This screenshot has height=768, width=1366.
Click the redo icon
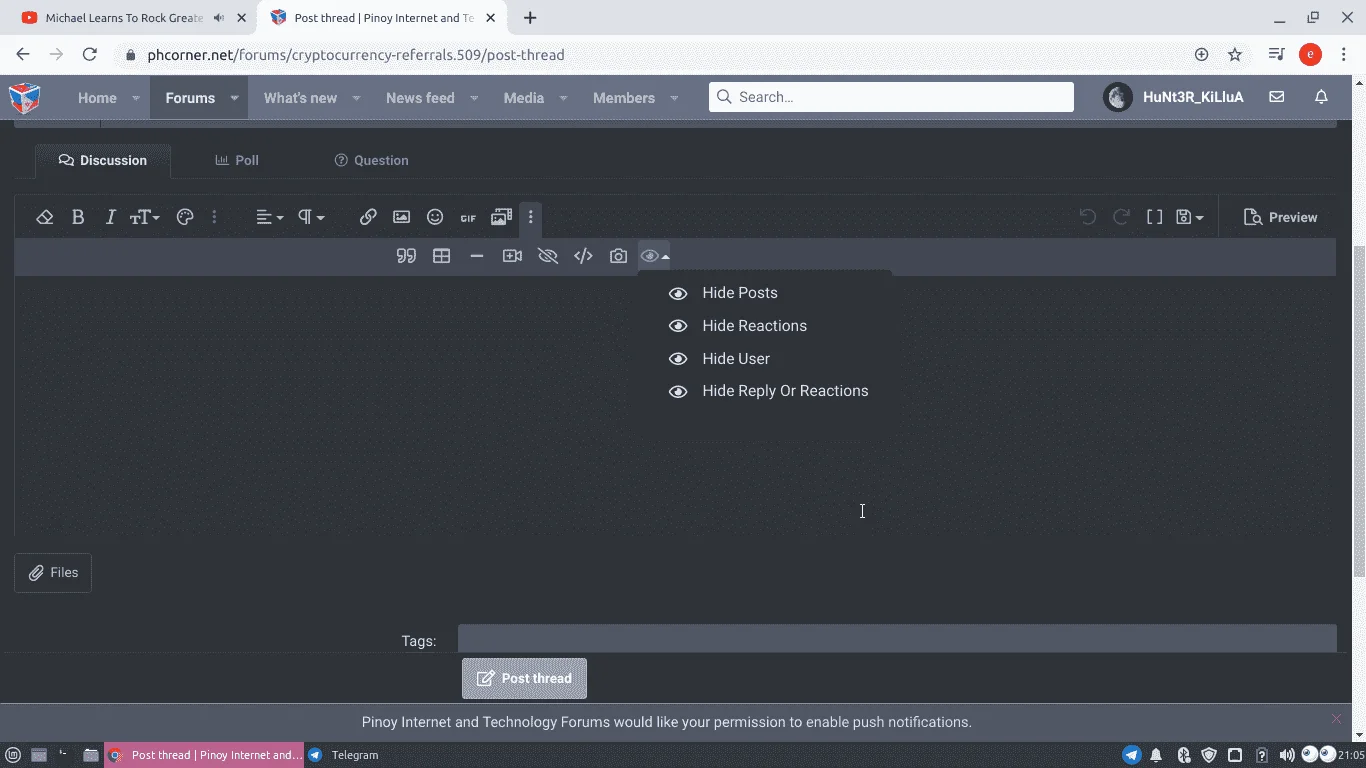pyautogui.click(x=1122, y=217)
